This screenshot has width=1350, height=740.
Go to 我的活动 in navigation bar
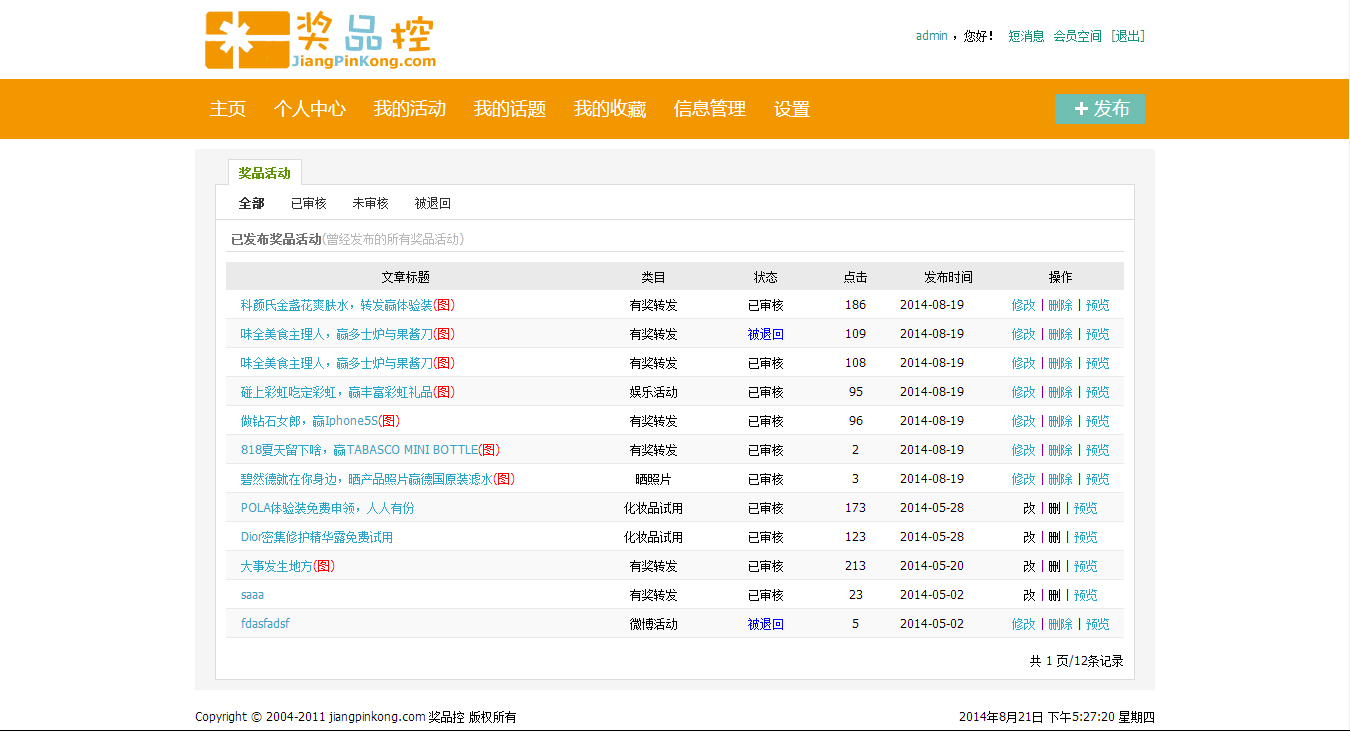pos(410,109)
